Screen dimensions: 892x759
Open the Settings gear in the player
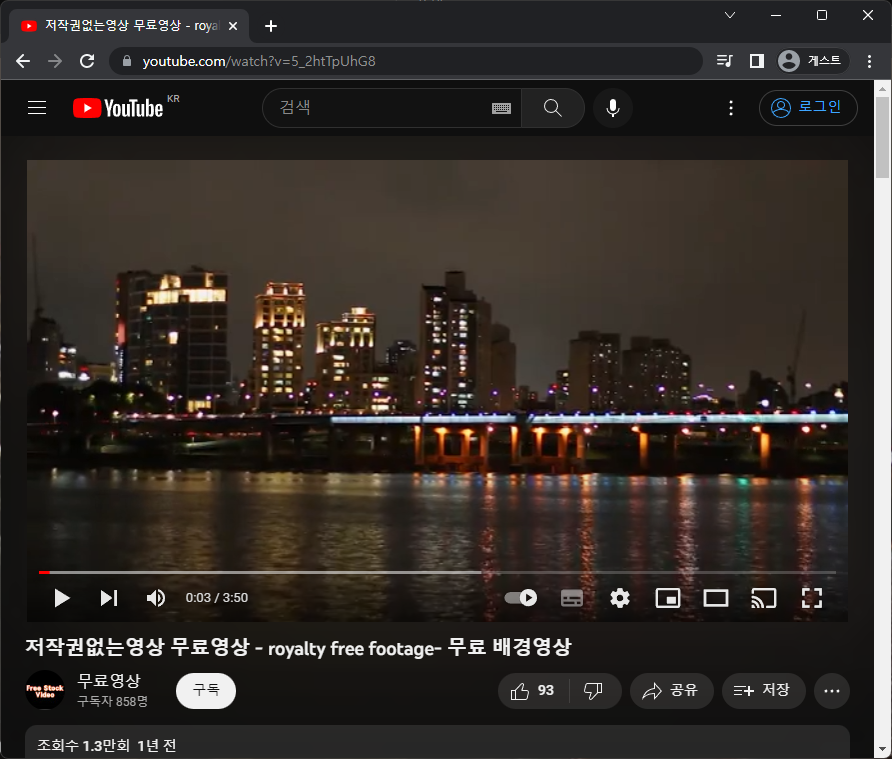pyautogui.click(x=619, y=597)
